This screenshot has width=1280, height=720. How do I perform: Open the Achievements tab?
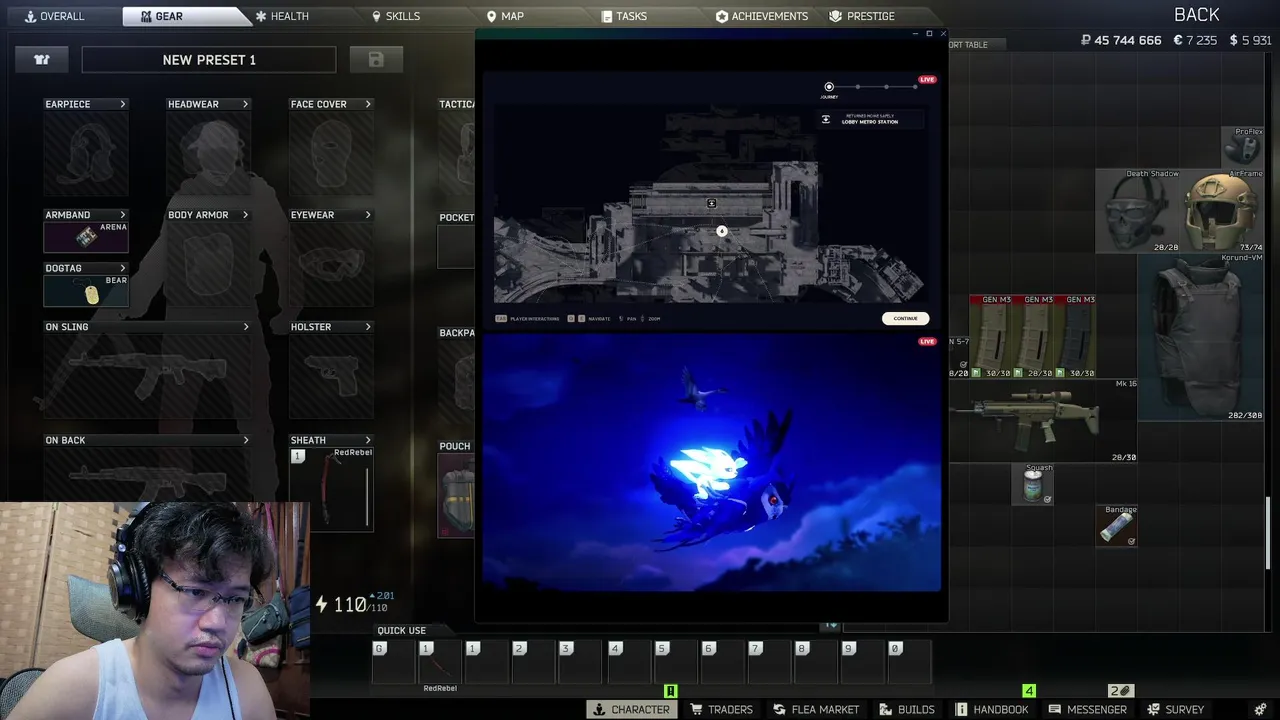762,16
